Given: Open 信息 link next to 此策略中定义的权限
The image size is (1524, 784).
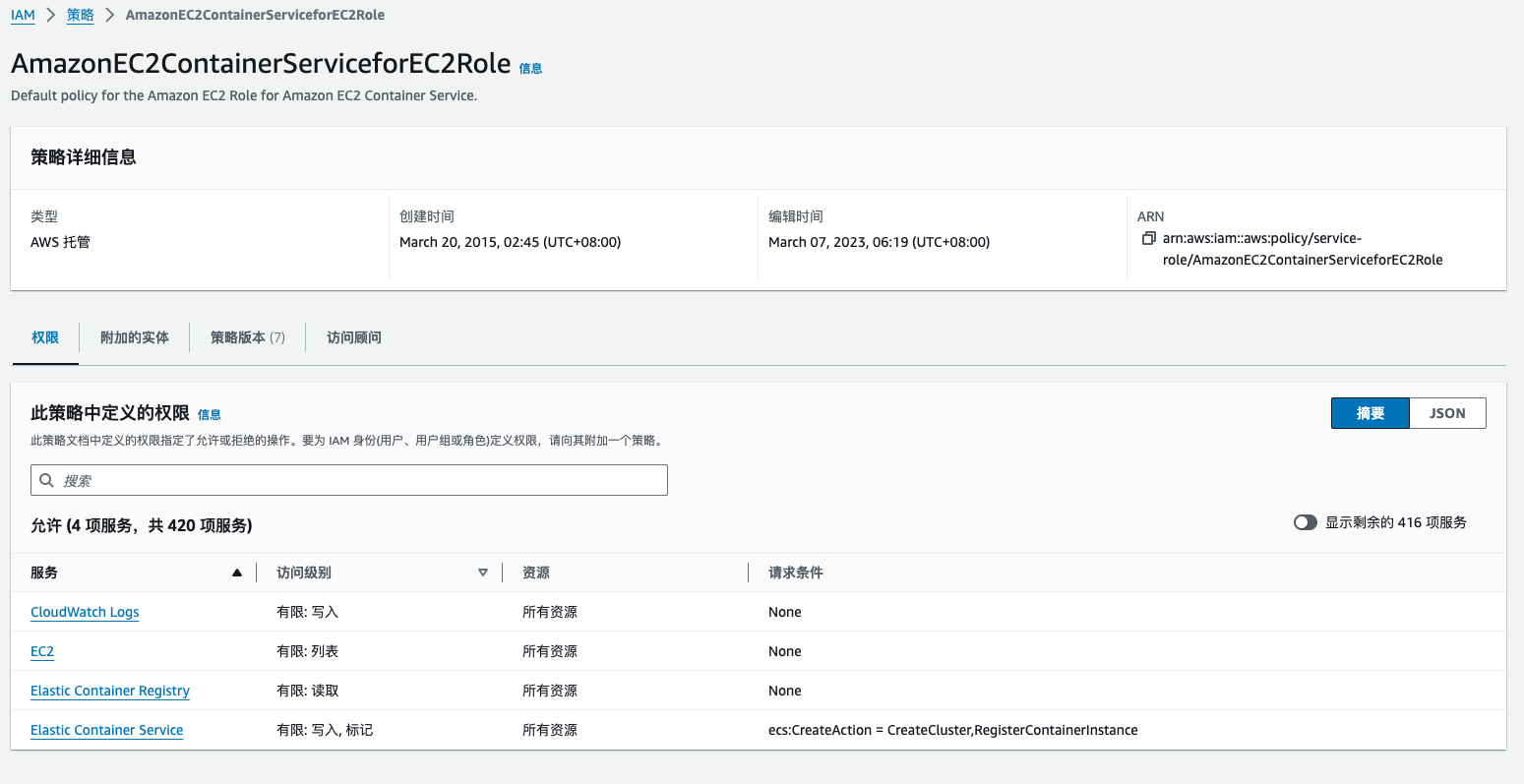Looking at the screenshot, I should (x=210, y=415).
